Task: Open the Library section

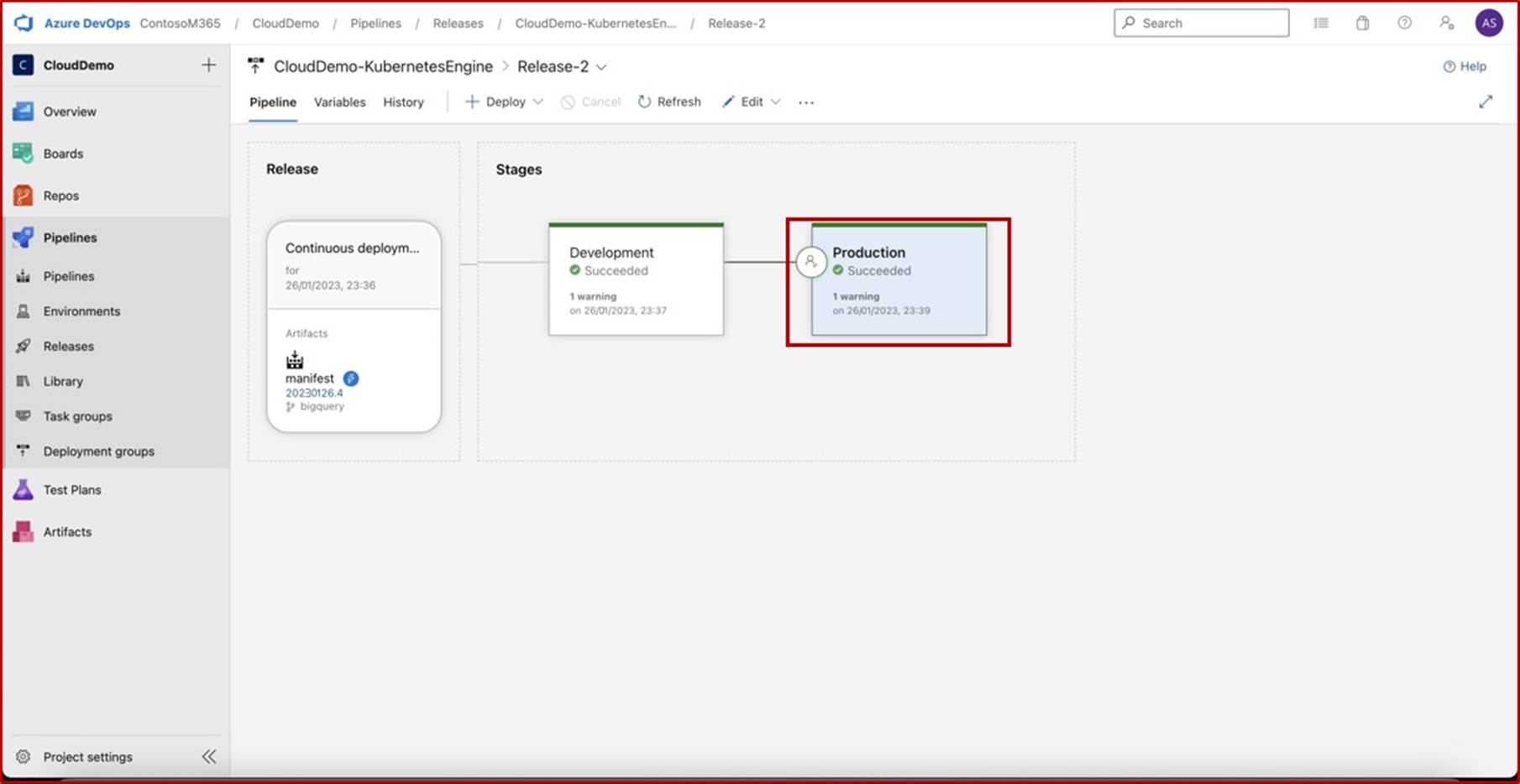Action: pos(63,381)
